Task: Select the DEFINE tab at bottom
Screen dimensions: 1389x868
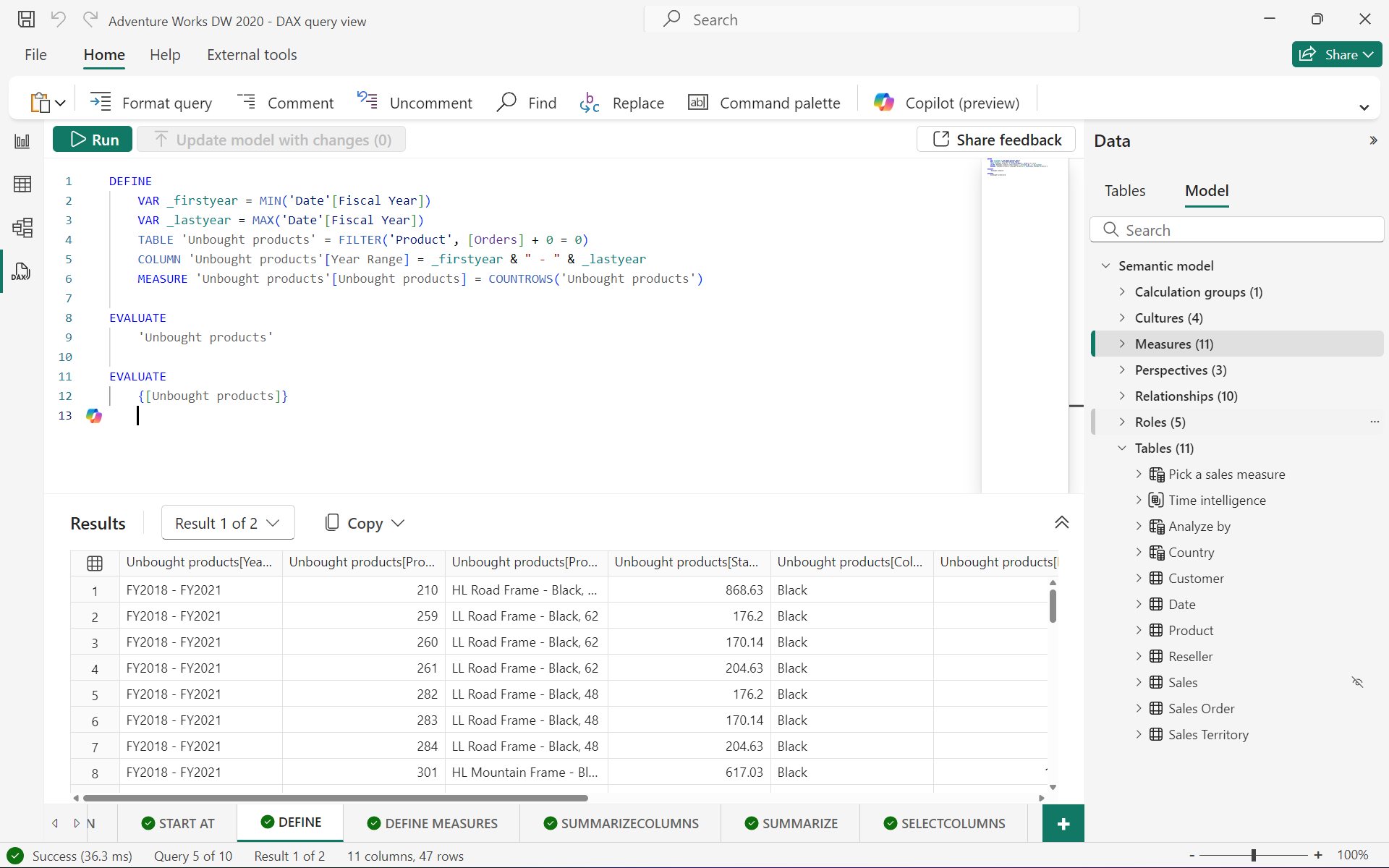Action: [x=290, y=822]
